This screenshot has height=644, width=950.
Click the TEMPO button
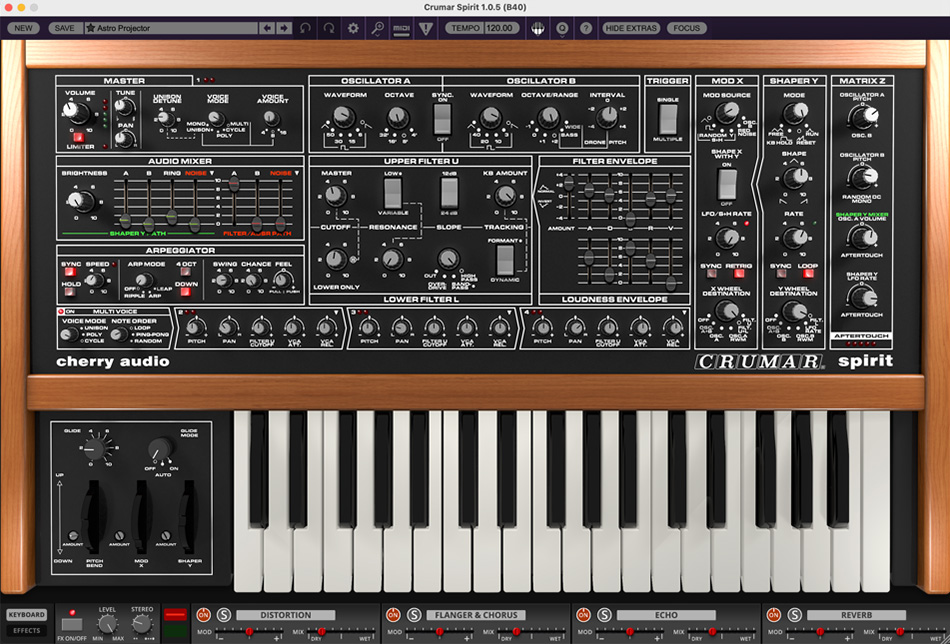465,28
